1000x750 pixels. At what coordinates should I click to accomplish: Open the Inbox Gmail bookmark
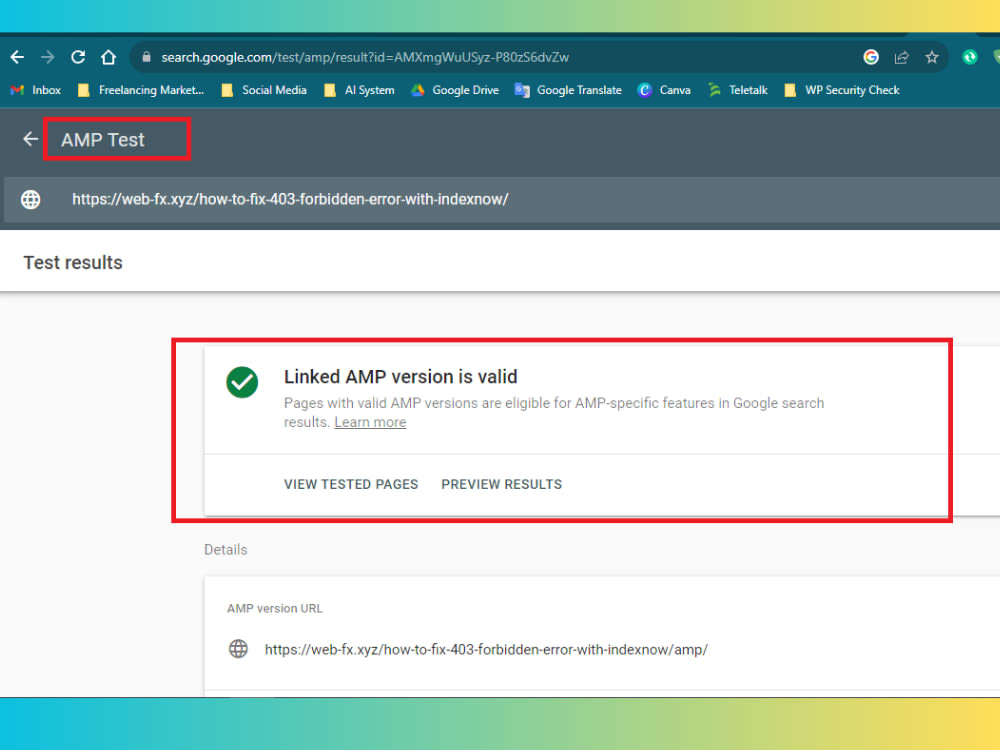[36, 90]
